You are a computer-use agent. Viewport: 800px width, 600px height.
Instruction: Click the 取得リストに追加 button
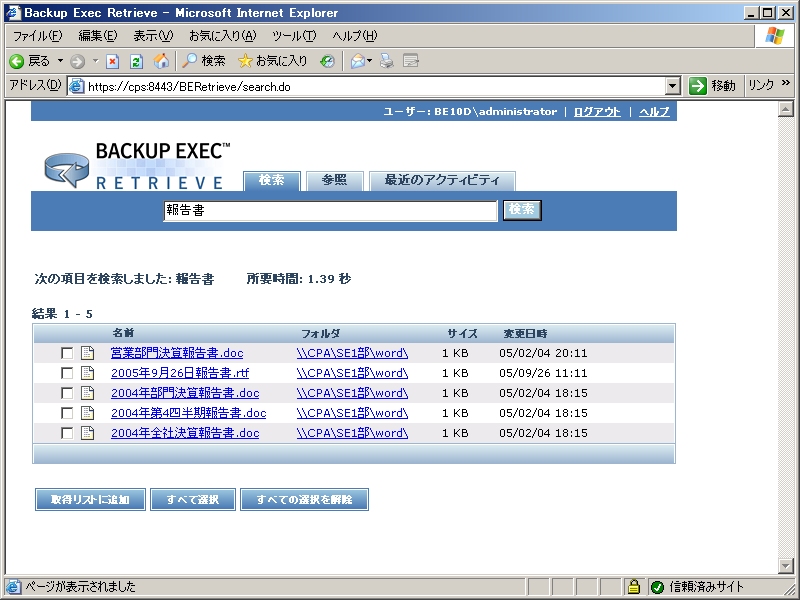(x=90, y=499)
